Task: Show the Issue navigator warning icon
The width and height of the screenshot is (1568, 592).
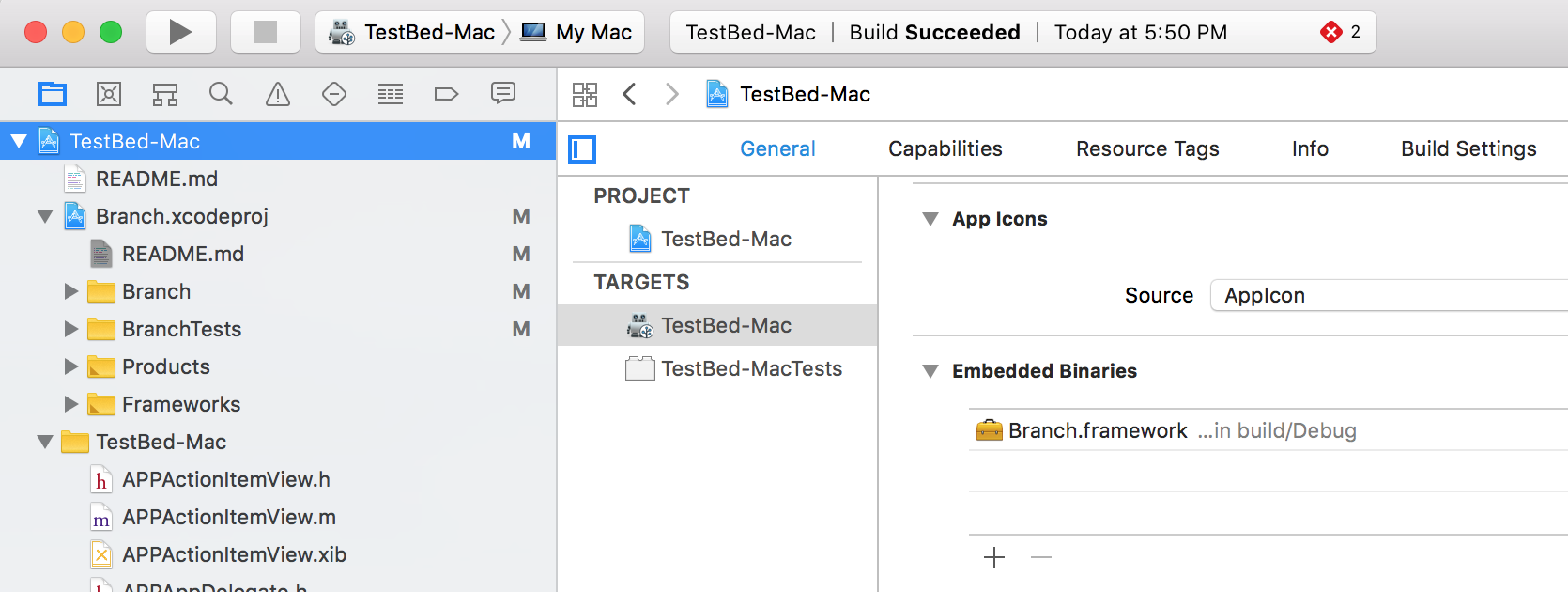Action: tap(278, 94)
